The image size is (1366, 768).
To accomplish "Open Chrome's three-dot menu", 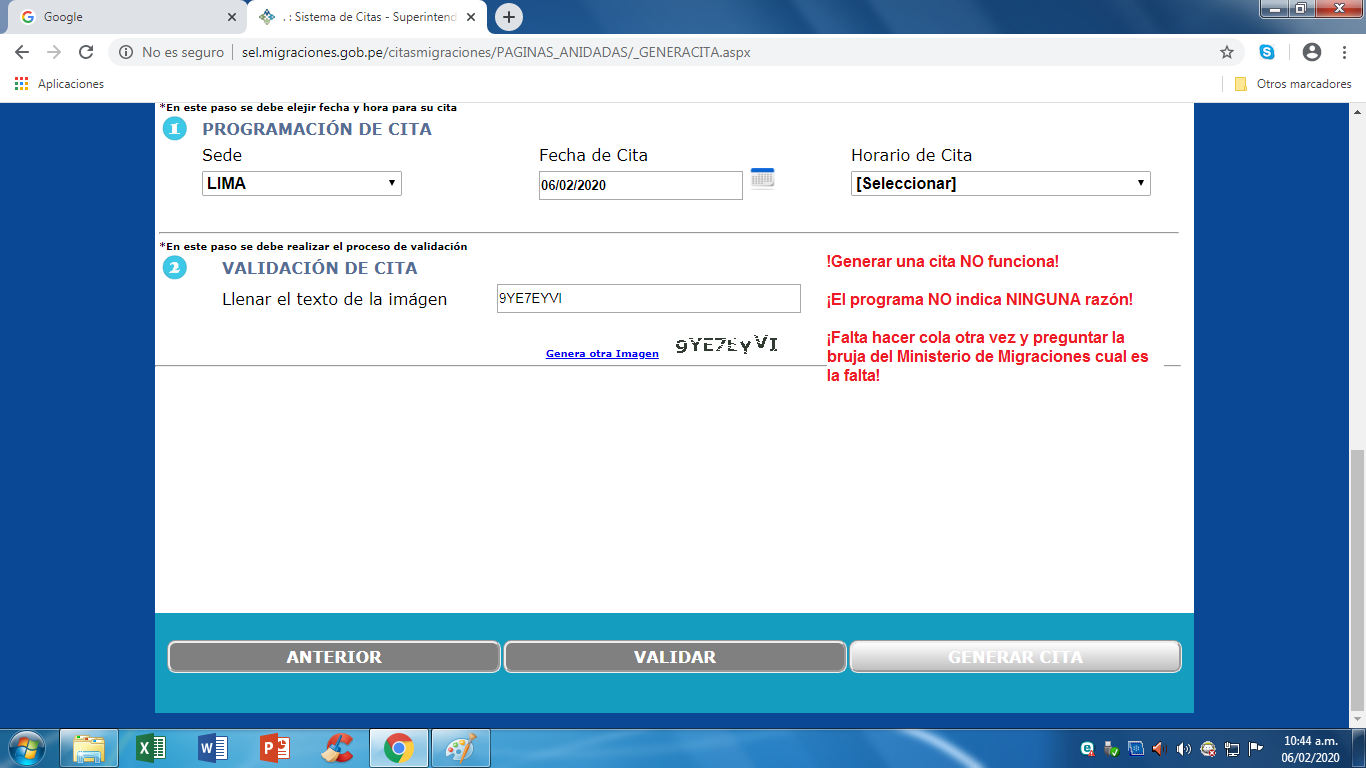I will pyautogui.click(x=1345, y=52).
